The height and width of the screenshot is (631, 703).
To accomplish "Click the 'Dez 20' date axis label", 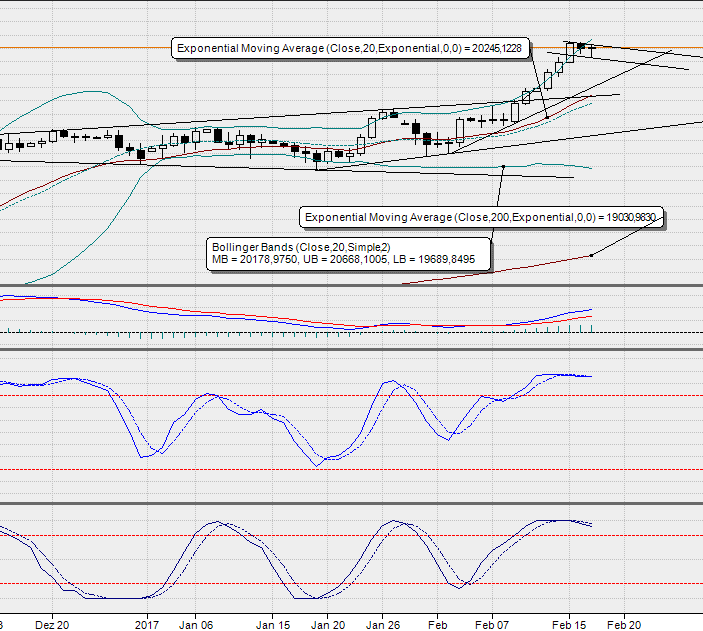I will coord(52,625).
